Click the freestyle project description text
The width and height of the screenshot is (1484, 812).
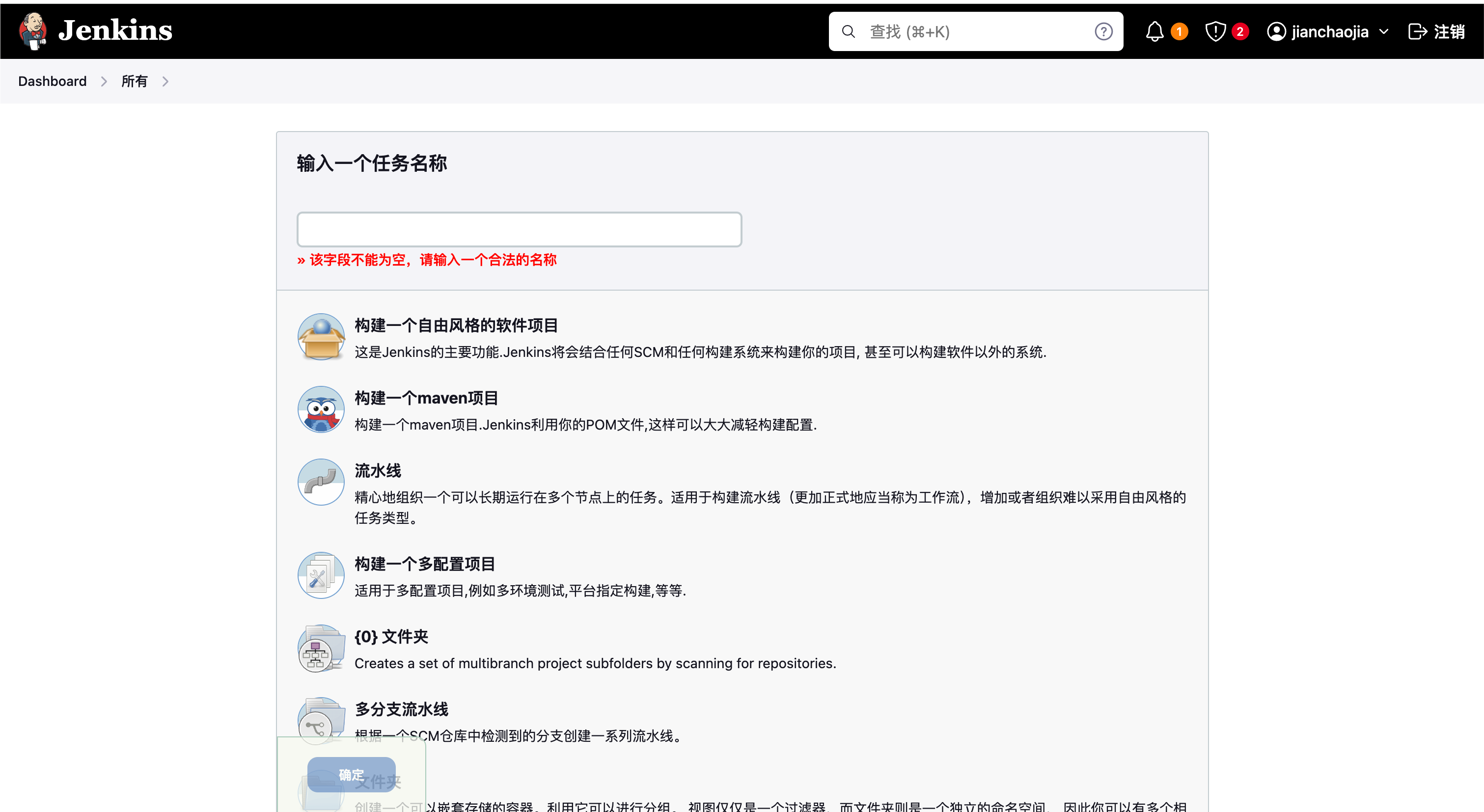[x=701, y=352]
